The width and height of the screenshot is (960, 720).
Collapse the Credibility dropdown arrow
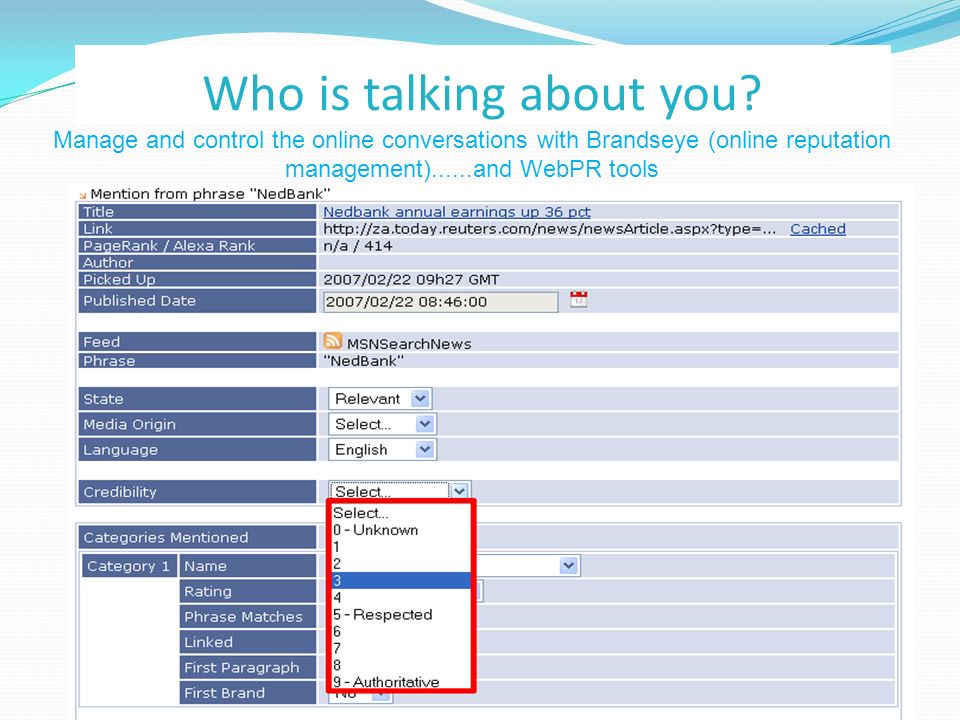coord(460,490)
